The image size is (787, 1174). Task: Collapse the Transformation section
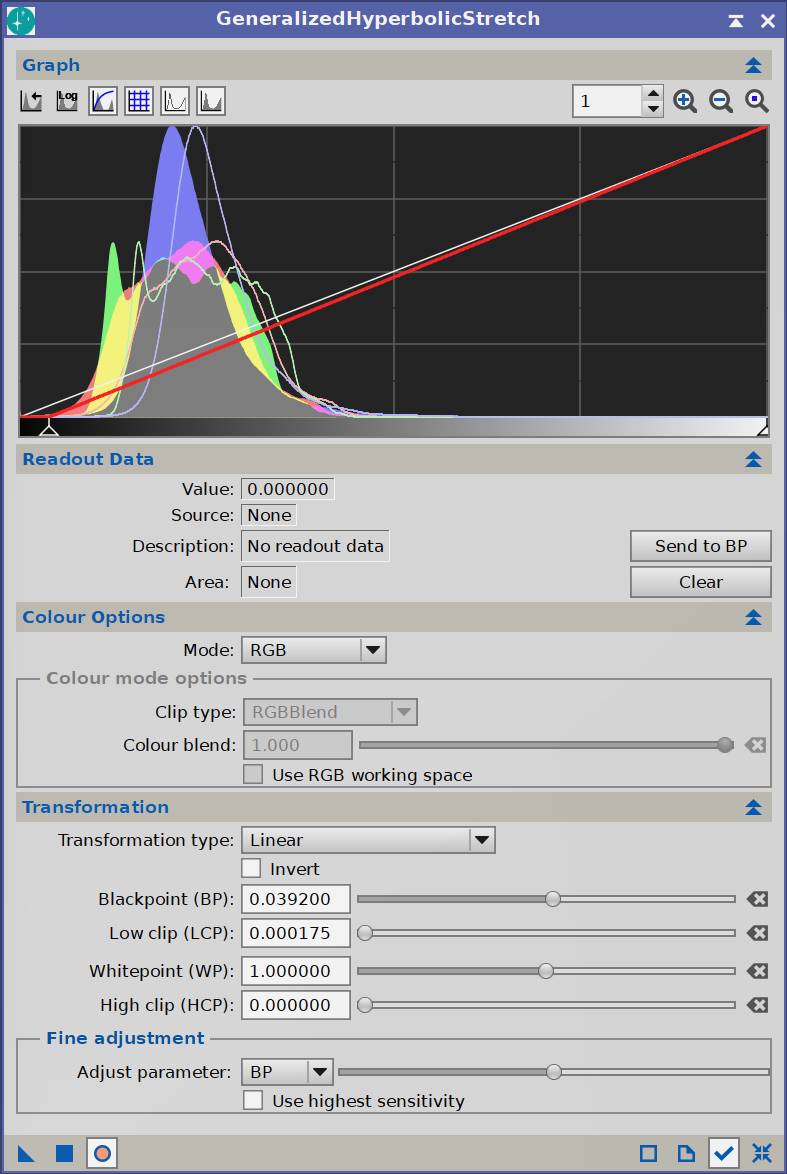coord(753,807)
